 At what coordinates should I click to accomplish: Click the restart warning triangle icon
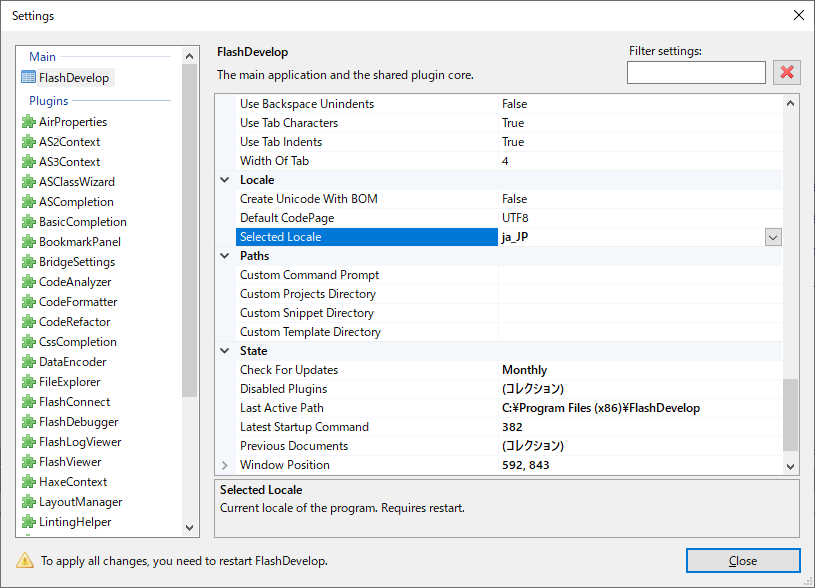pos(24,560)
